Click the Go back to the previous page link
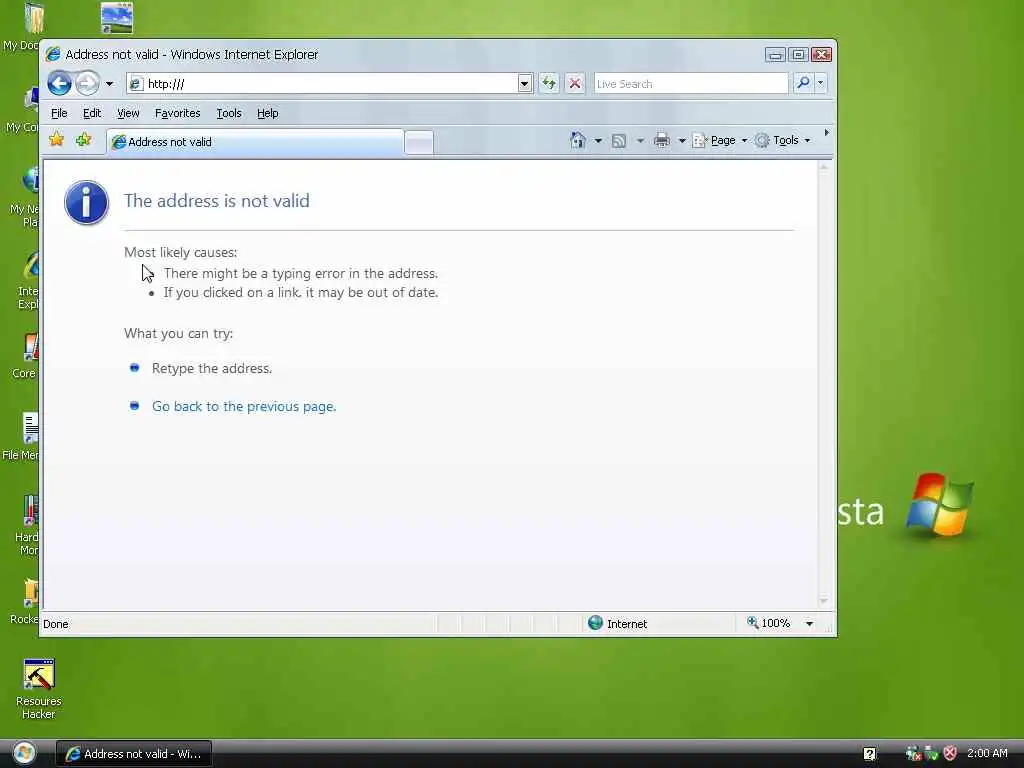Viewport: 1024px width, 768px height. coord(244,406)
